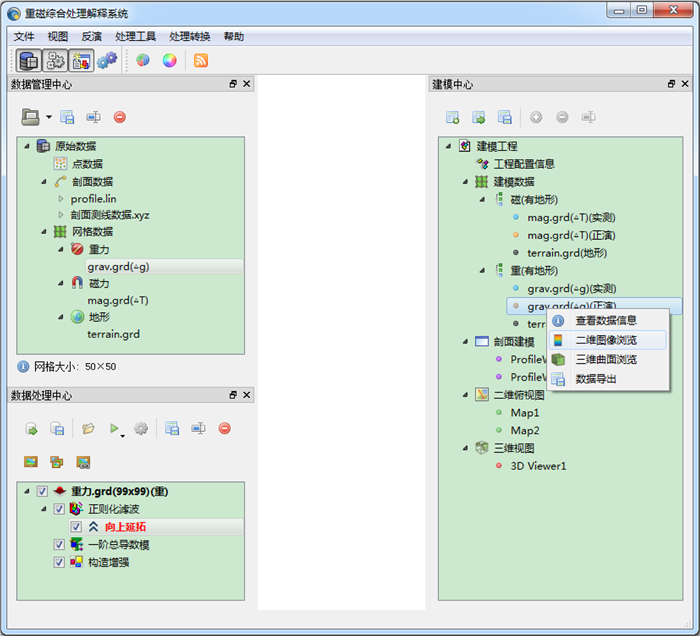Select 3D Viewer1 under 三维视图
The image size is (700, 636).
coord(538,466)
